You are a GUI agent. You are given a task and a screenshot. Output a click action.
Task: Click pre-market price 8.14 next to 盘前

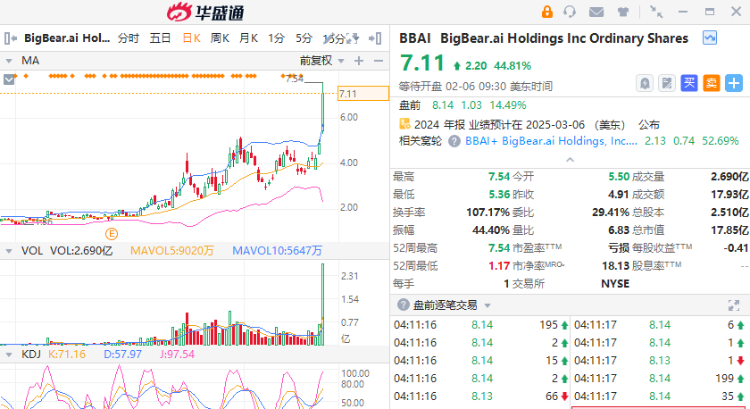coord(443,105)
